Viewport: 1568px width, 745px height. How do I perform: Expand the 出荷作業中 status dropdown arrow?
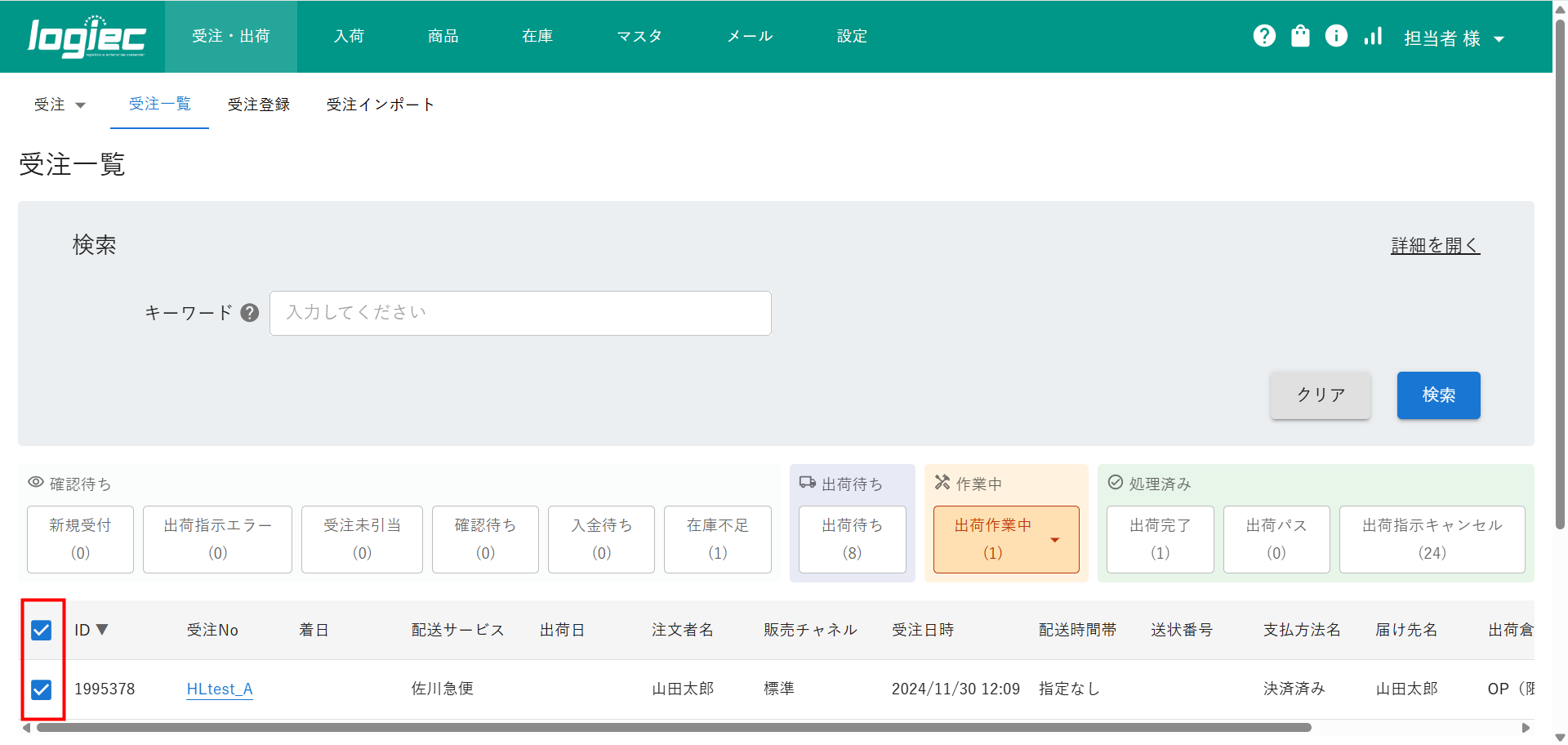tap(1054, 540)
